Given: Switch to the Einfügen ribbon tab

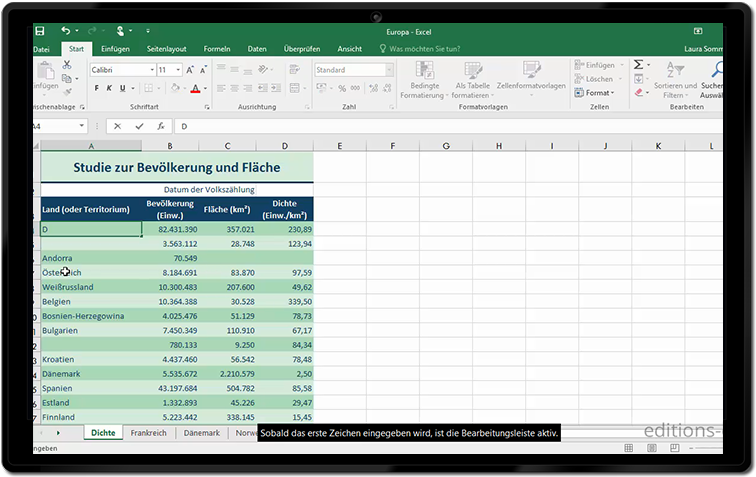Looking at the screenshot, I should [115, 48].
